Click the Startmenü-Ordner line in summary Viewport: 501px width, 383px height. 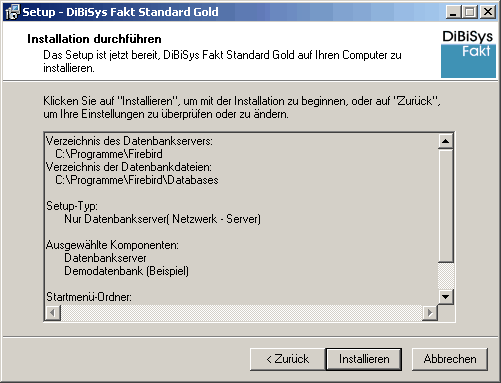coord(89,297)
